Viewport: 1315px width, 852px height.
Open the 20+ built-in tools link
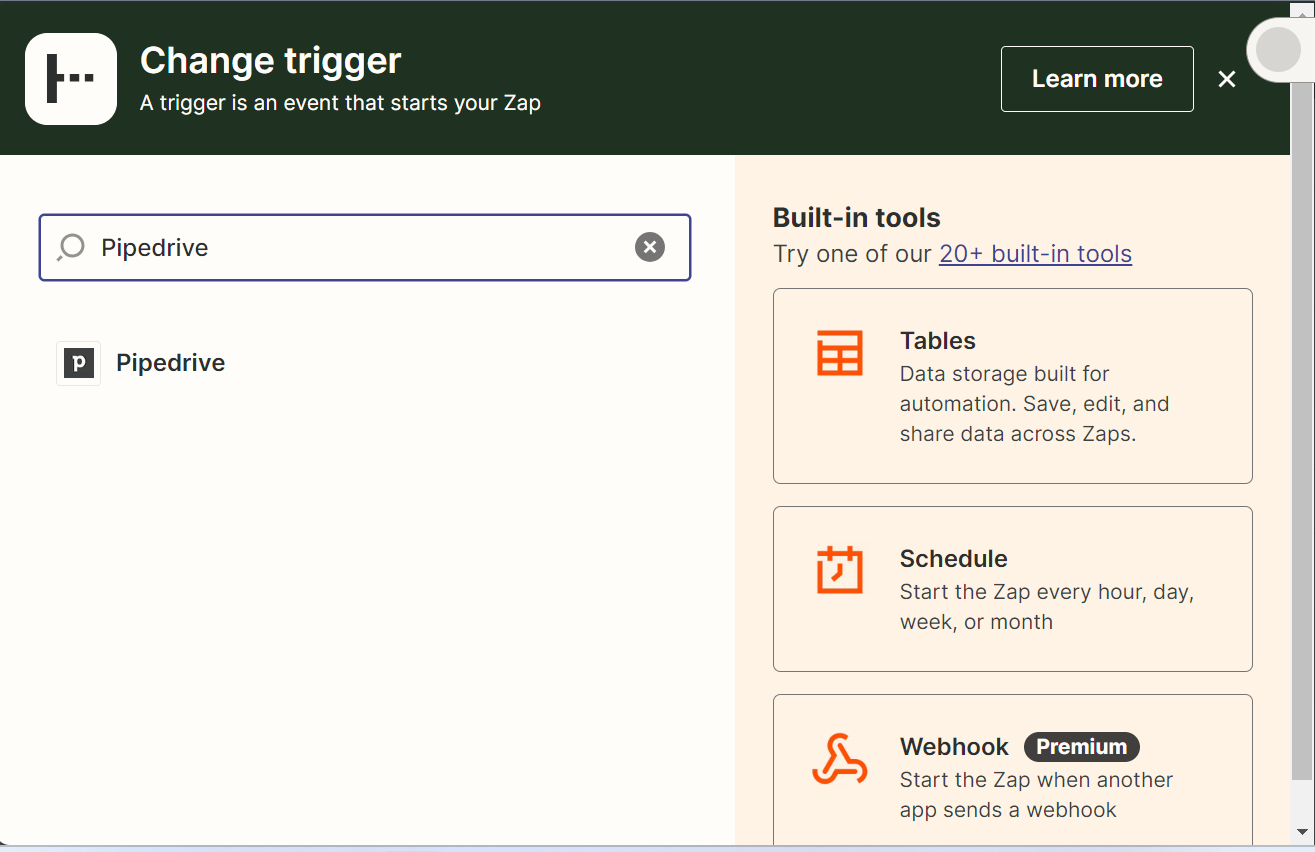tap(1035, 254)
